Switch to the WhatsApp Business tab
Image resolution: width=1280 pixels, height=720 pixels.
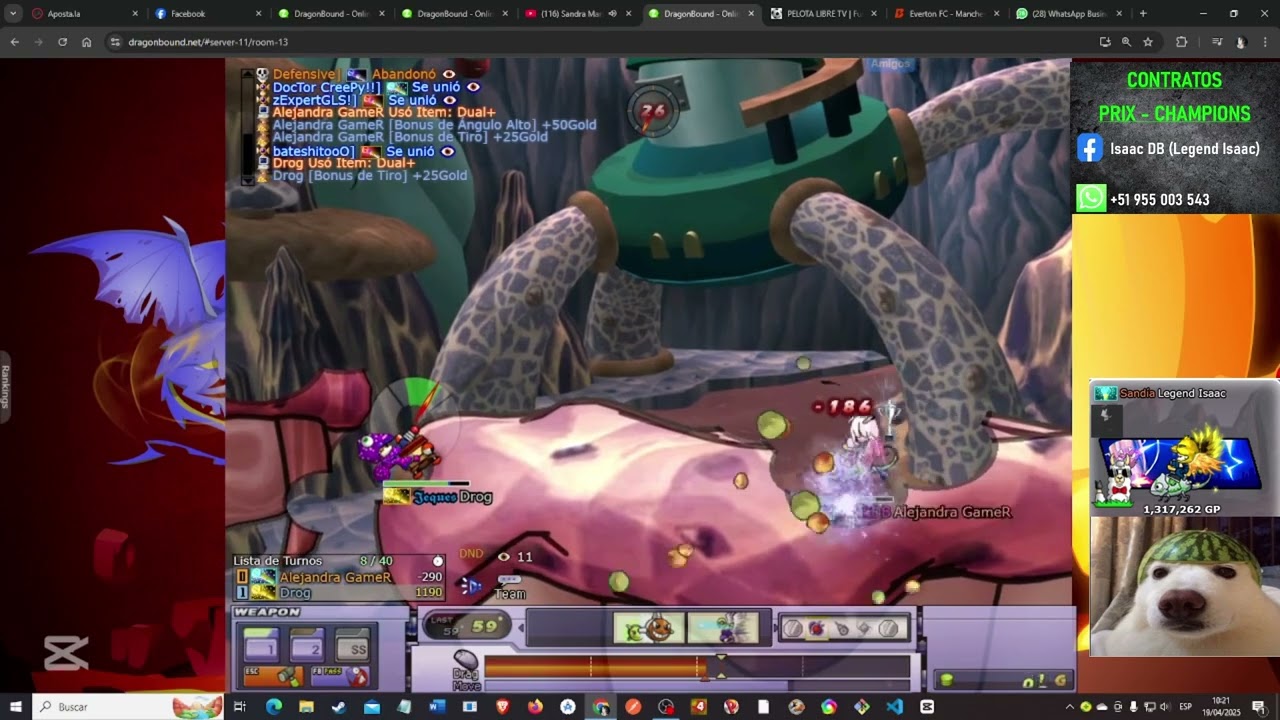click(1069, 14)
